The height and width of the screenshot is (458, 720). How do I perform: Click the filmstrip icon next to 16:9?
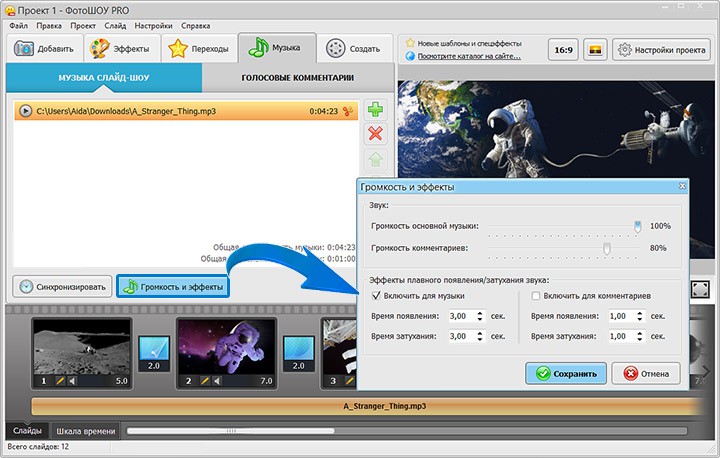coord(595,50)
